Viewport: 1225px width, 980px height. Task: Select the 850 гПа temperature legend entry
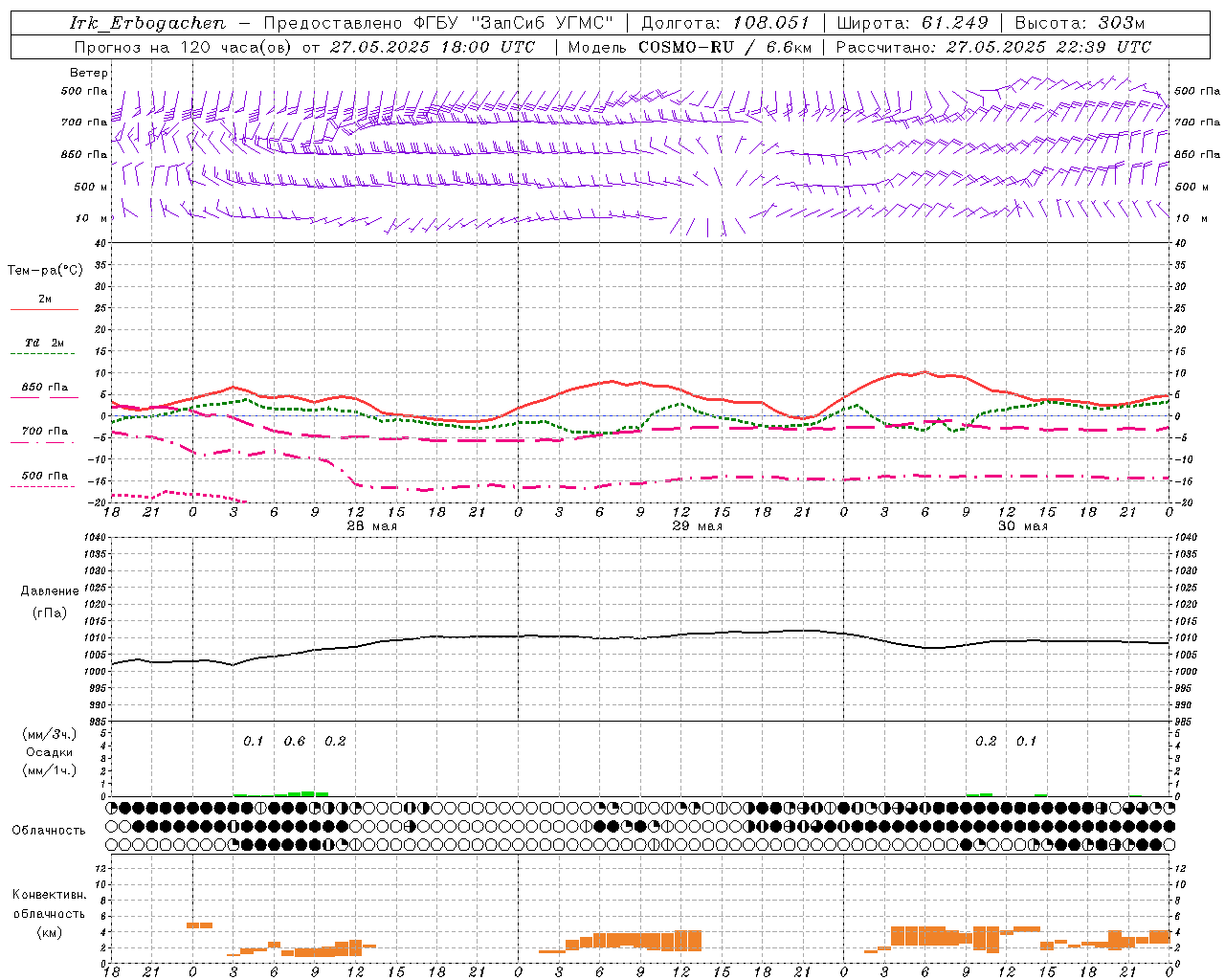[44, 388]
